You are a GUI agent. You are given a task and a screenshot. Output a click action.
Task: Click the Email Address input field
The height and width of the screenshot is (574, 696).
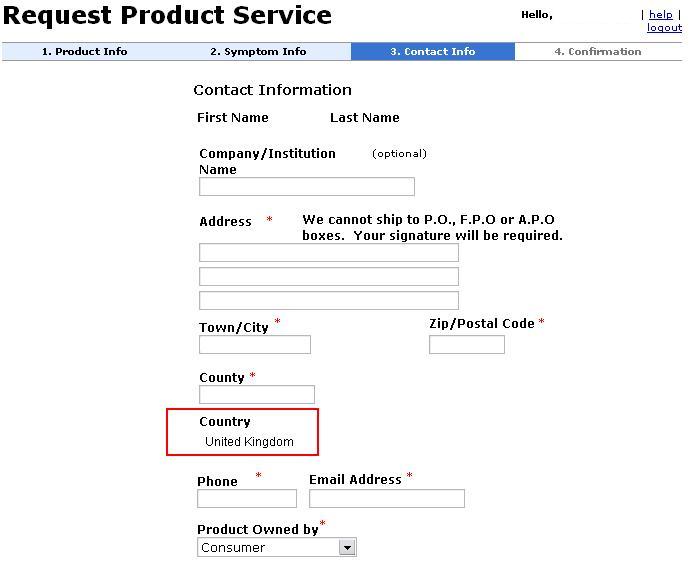(387, 499)
